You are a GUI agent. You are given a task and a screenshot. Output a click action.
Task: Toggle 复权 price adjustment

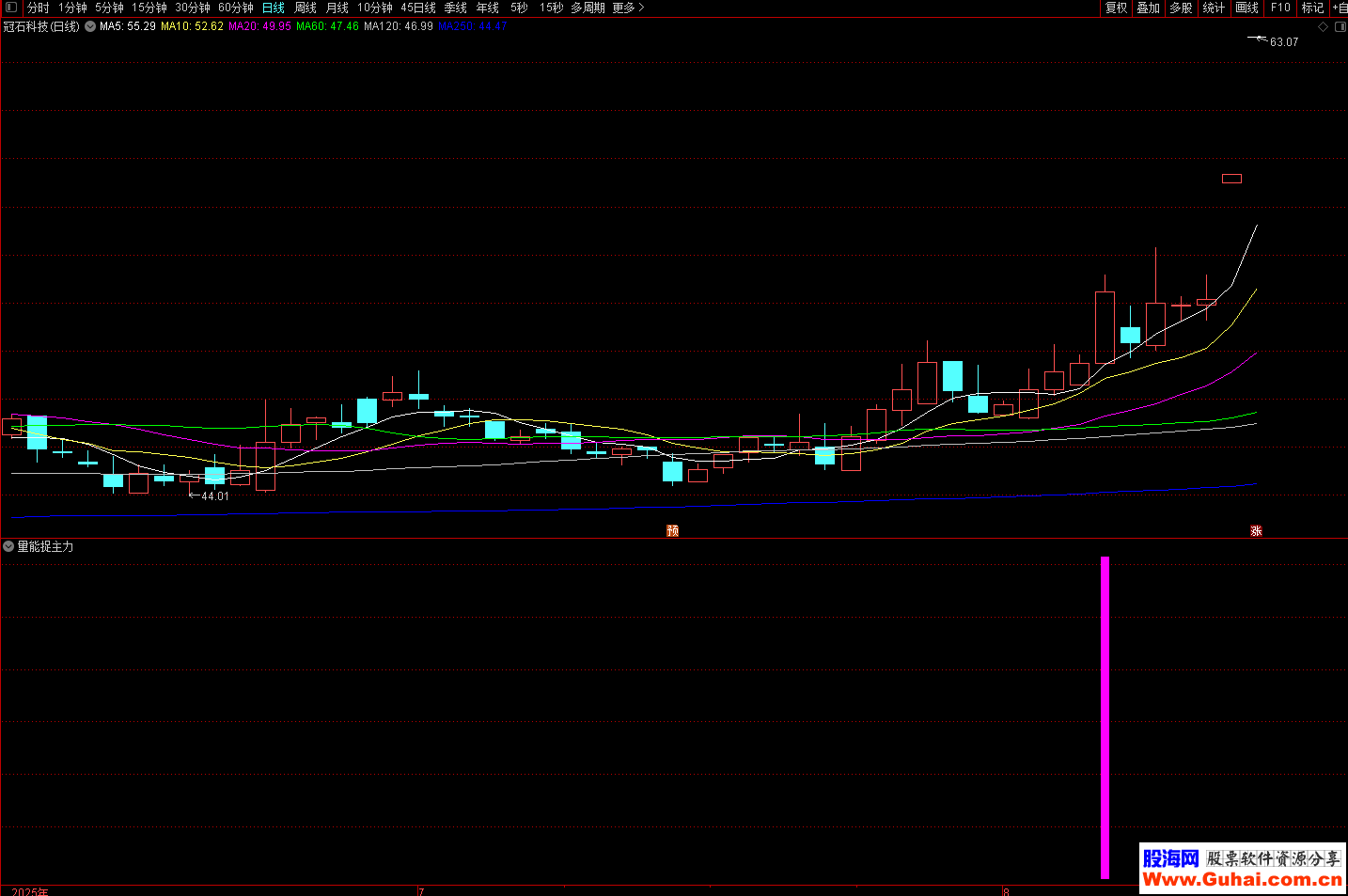(1116, 8)
